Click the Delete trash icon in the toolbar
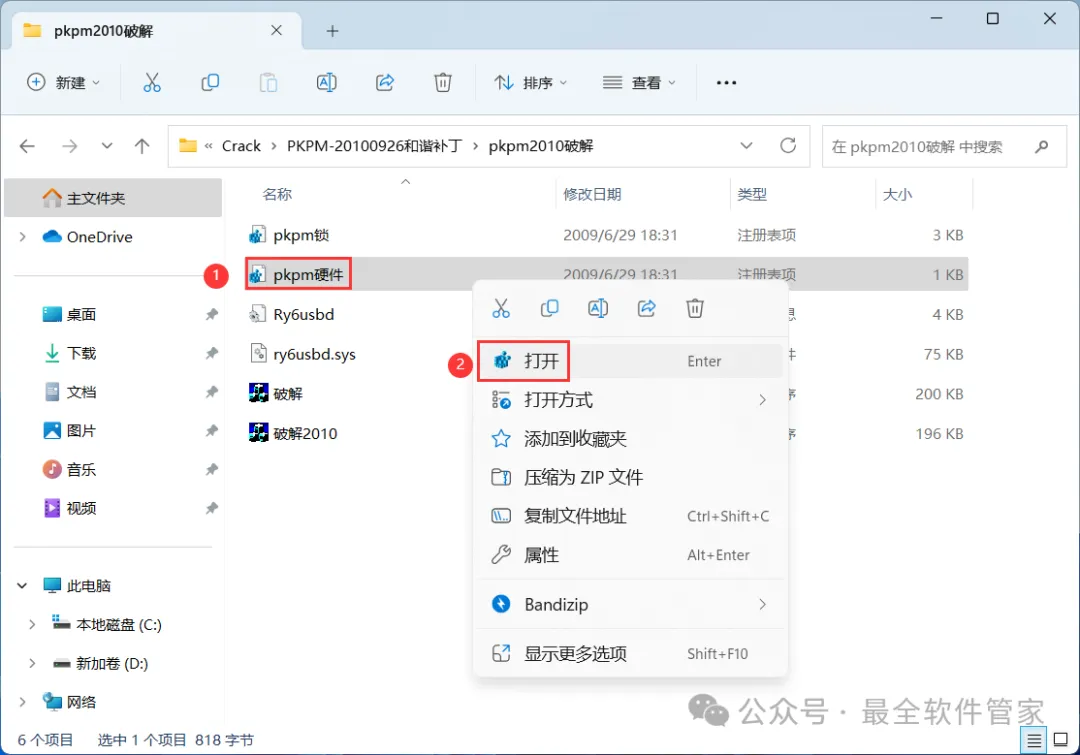This screenshot has width=1080, height=755. coord(443,83)
